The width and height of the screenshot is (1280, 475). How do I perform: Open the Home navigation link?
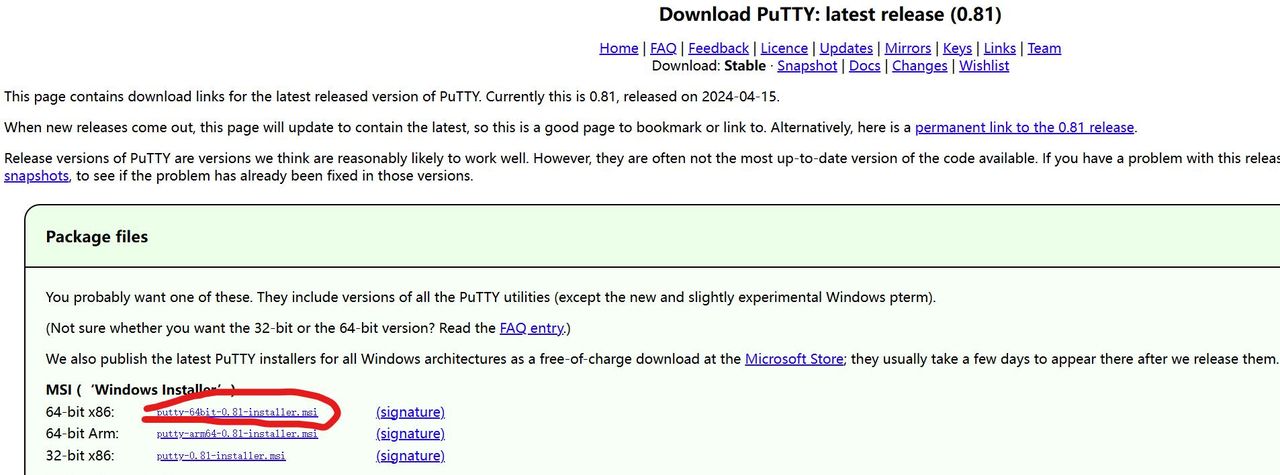click(x=618, y=48)
